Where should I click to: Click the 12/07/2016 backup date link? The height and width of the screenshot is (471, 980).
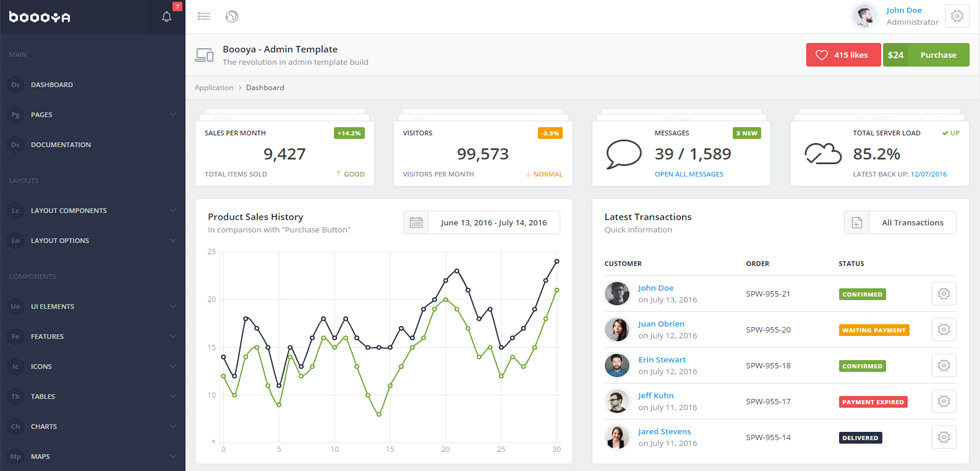929,174
